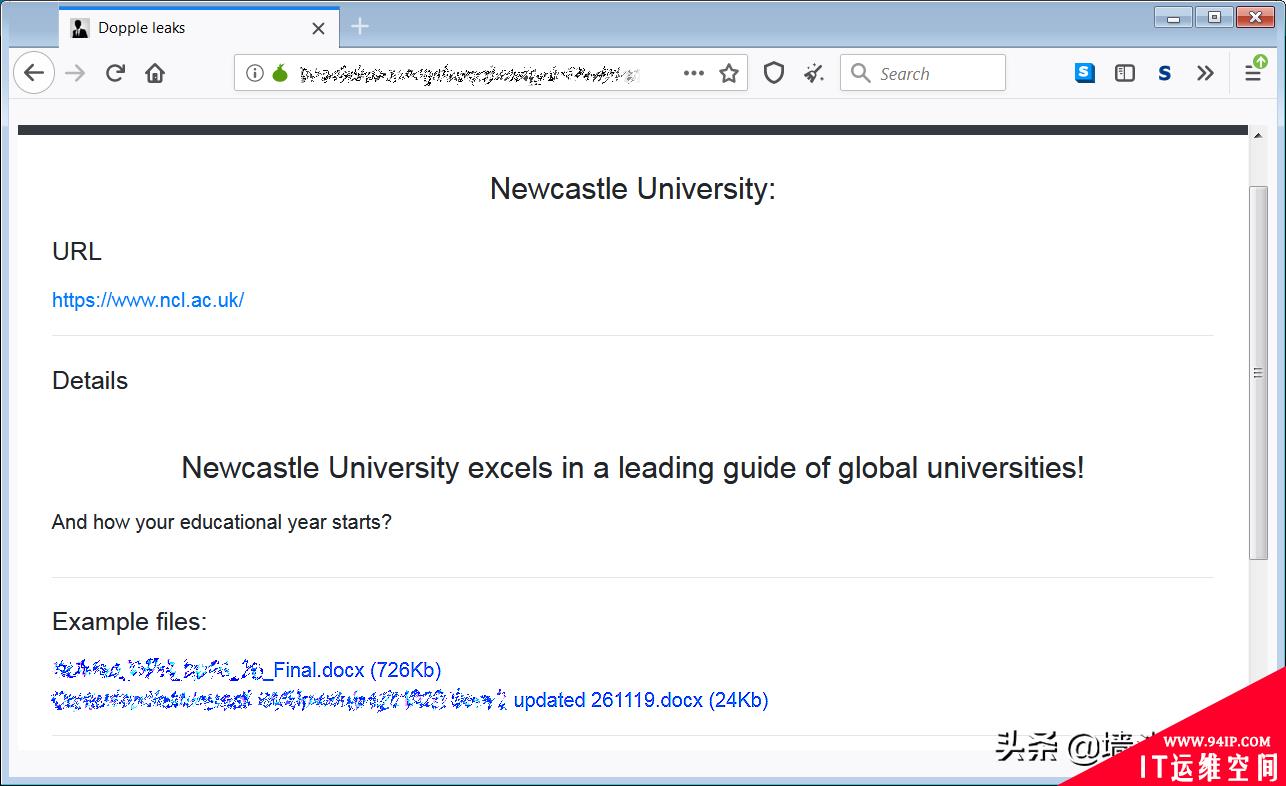Maximize the browser window

(1214, 17)
